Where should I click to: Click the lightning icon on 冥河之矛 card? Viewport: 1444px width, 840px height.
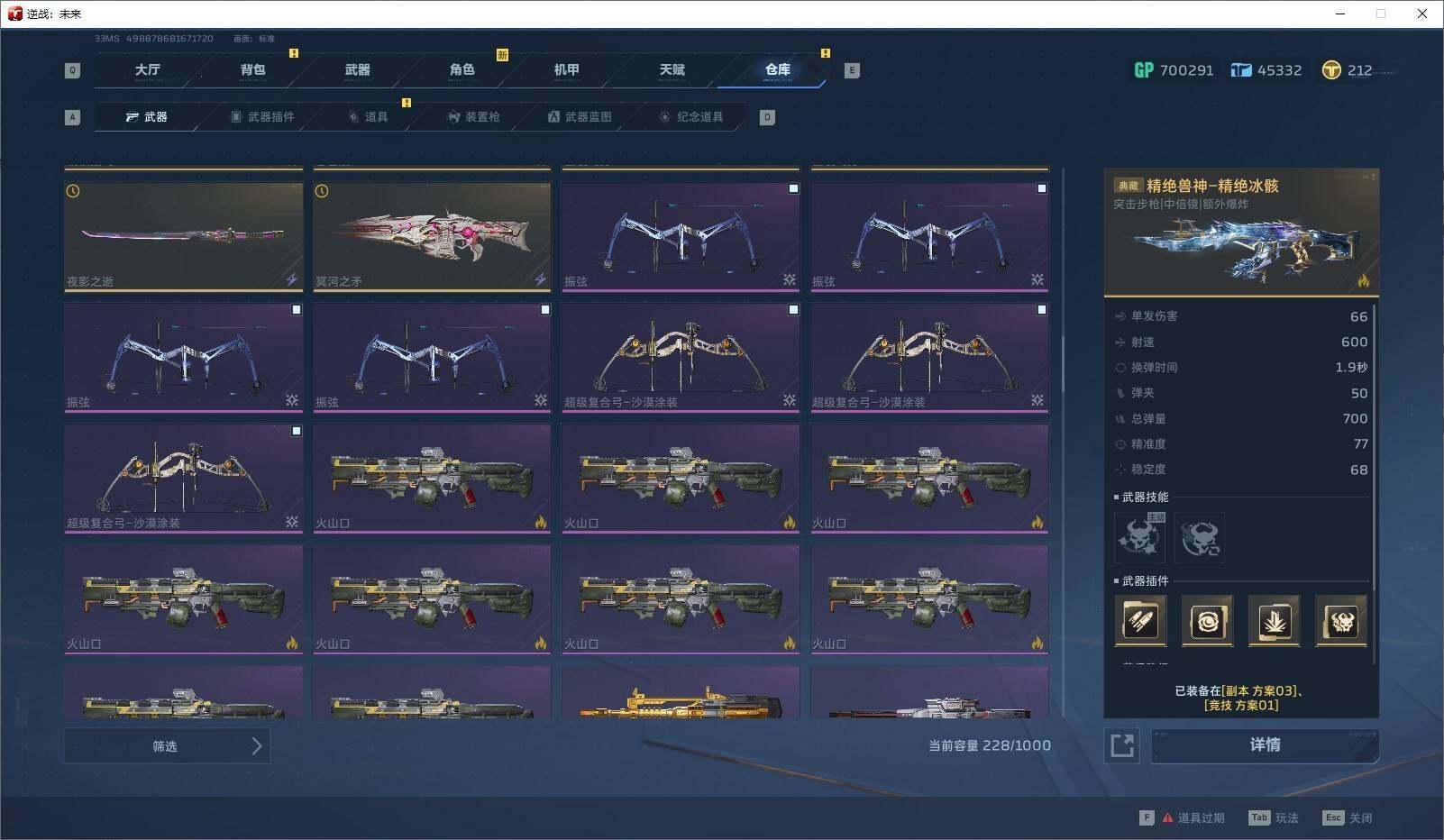click(x=540, y=280)
